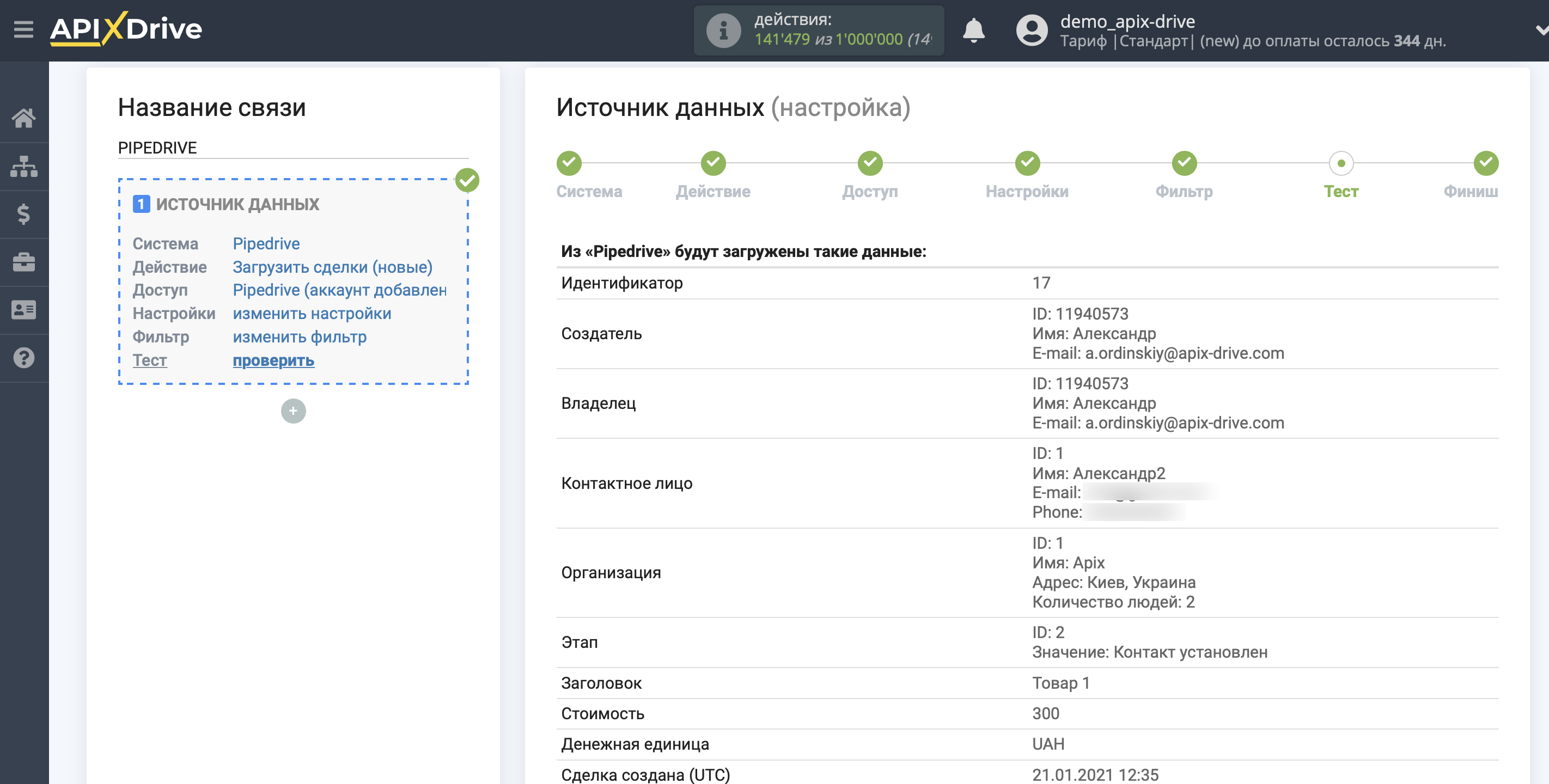Viewport: 1549px width, 784px height.
Task: Click the actions info icon
Action: (723, 30)
